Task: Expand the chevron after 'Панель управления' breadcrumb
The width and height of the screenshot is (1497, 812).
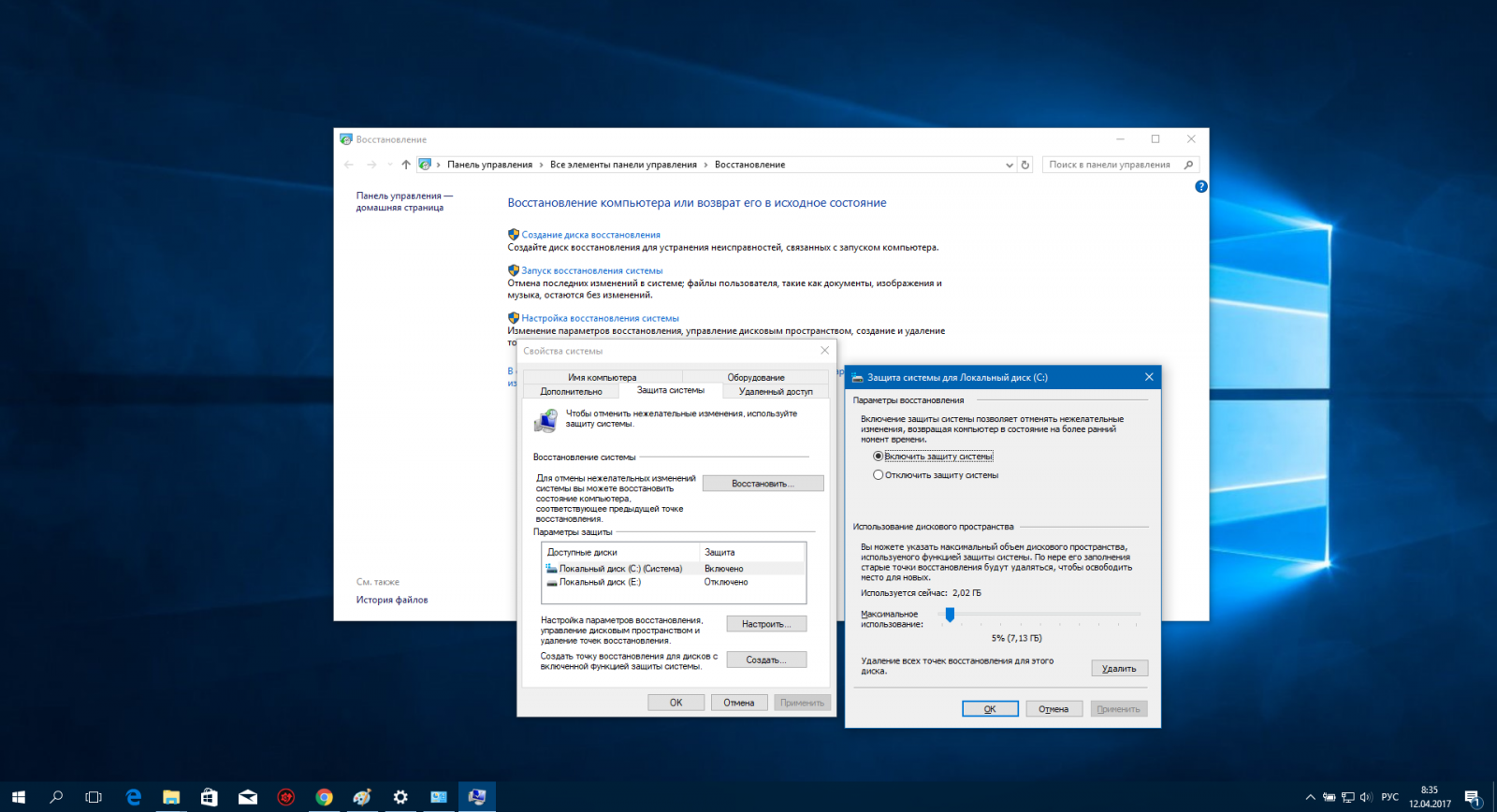Action: (x=541, y=165)
